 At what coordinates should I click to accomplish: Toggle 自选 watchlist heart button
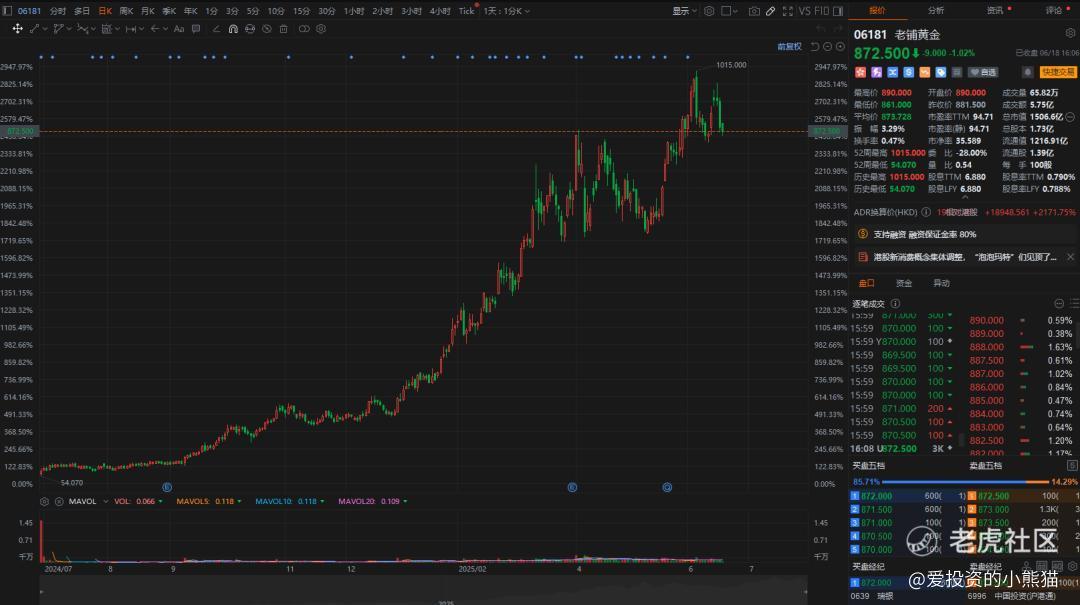pos(984,72)
